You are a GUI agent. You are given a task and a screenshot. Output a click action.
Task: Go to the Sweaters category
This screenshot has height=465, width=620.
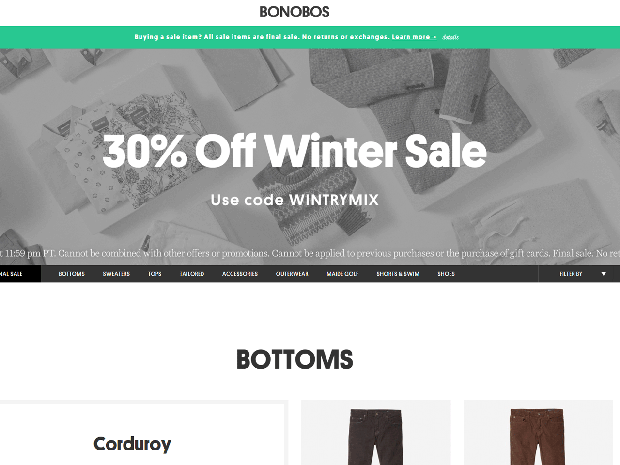click(116, 274)
